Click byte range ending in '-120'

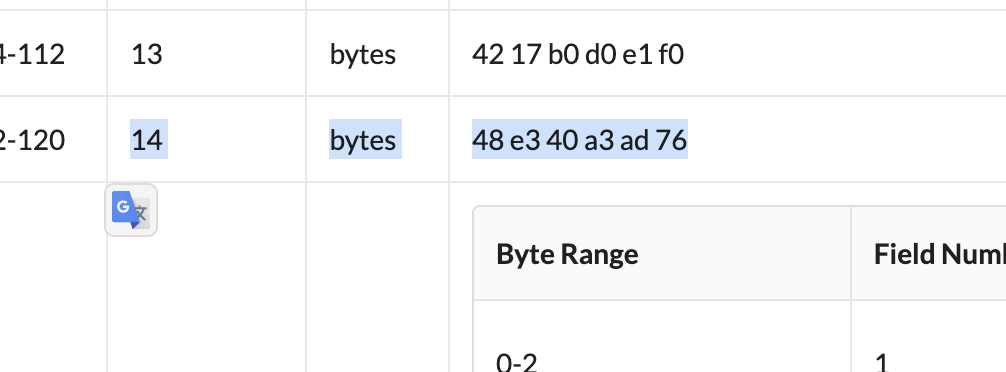click(x=32, y=140)
